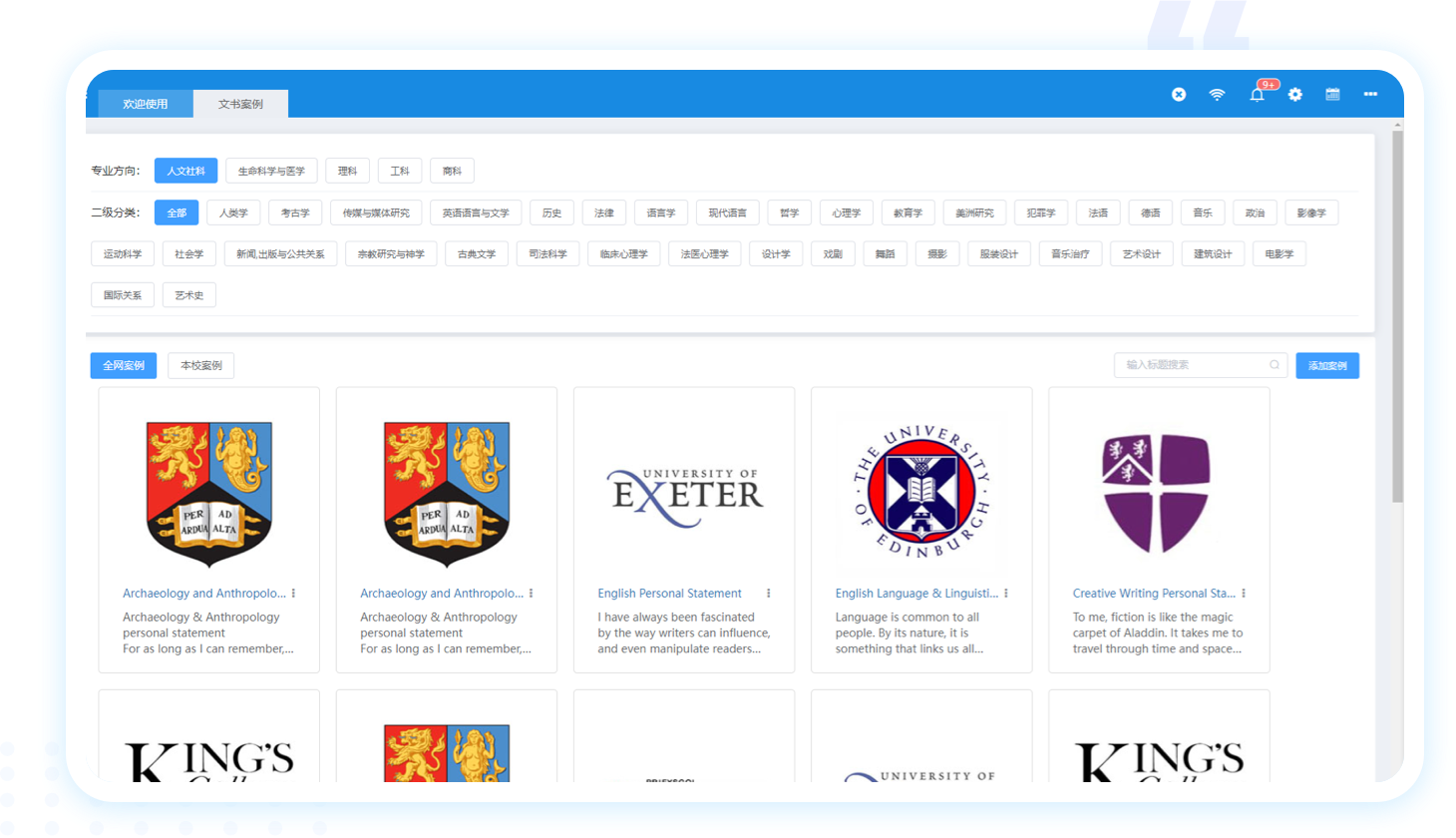Filter by 音乐 category
The height and width of the screenshot is (838, 1456).
click(x=1203, y=212)
